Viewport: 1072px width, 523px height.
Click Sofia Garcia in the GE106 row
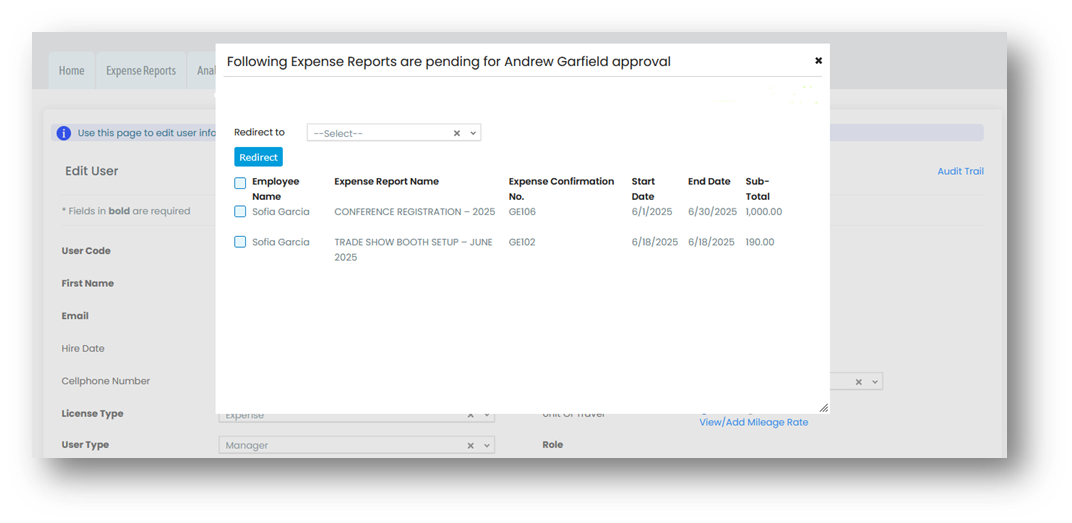(x=280, y=212)
